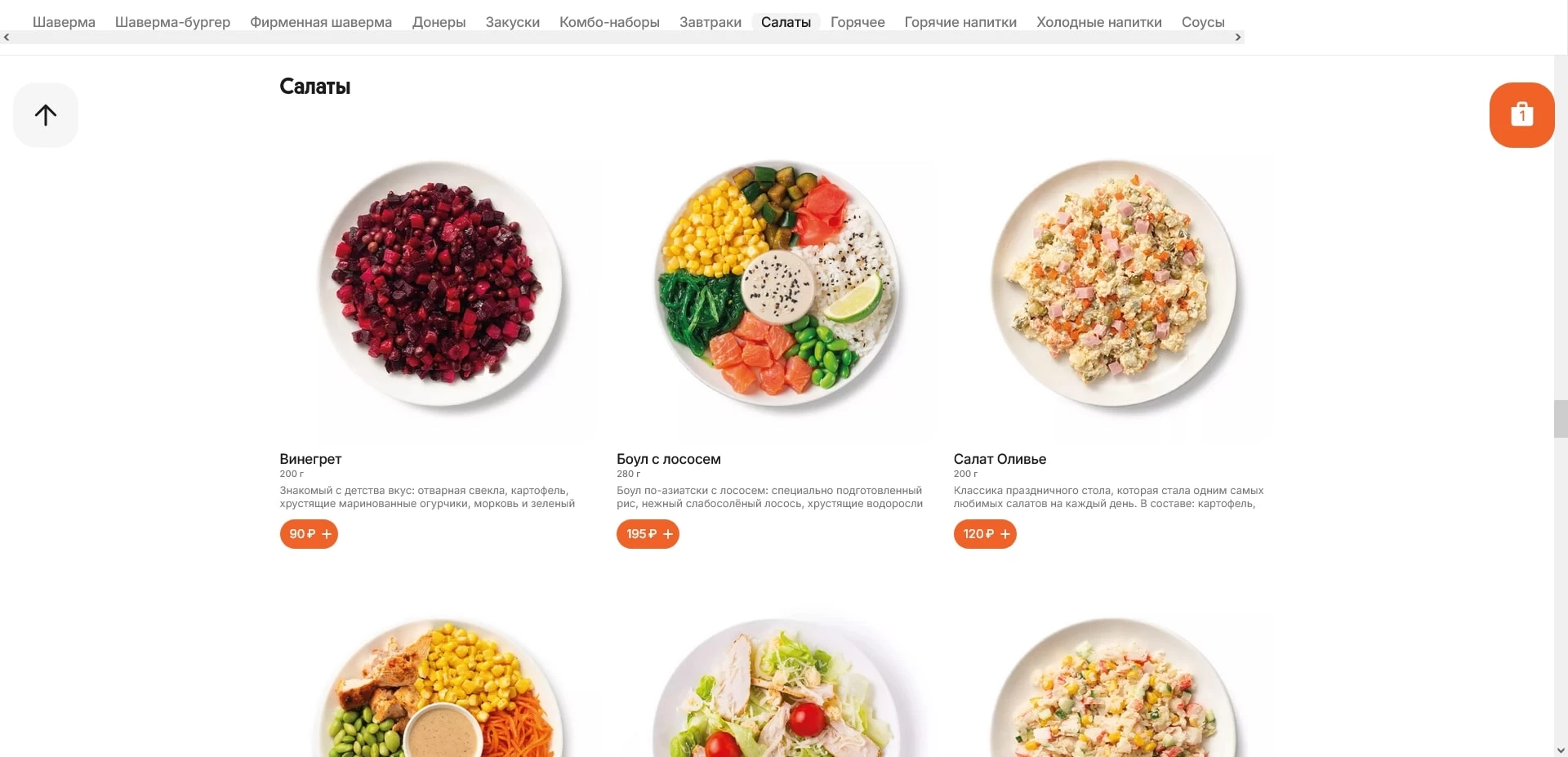This screenshot has height=757, width=1568.
Task: Add Боул с лососем for 195₽
Action: tap(648, 534)
